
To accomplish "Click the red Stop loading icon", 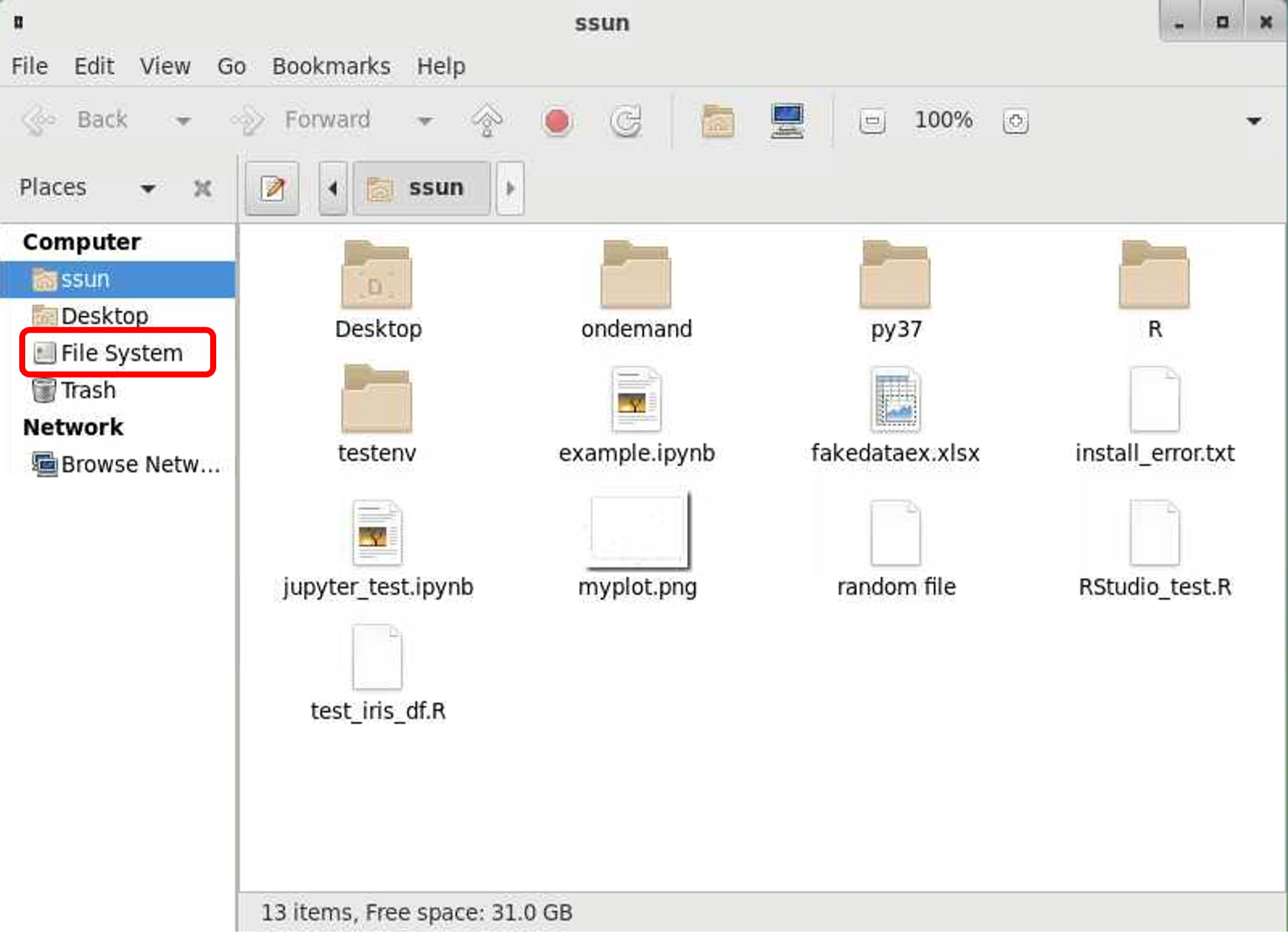I will (x=557, y=121).
